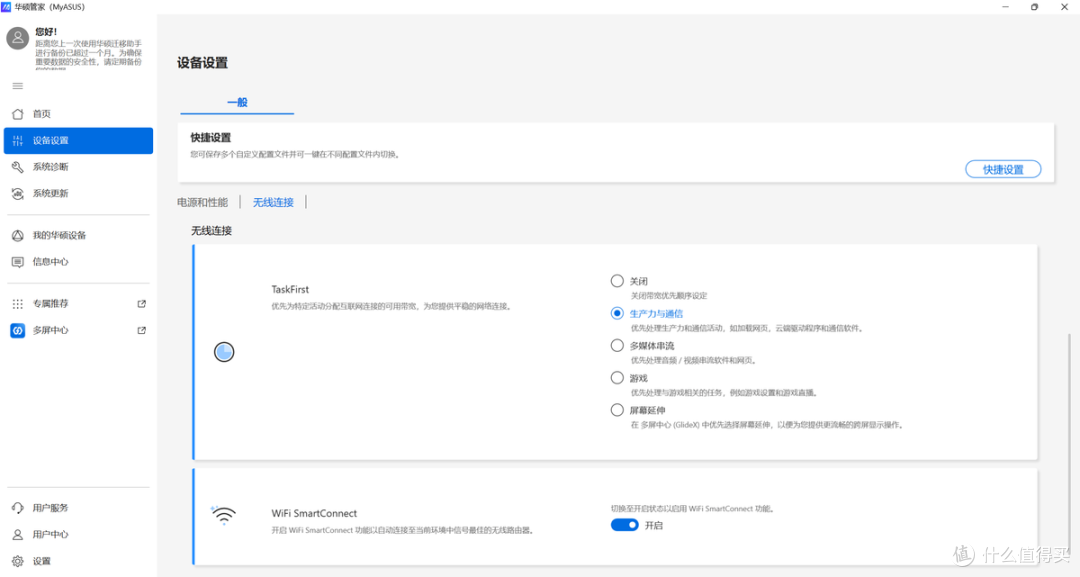Select the 多媒体串流 radio option
This screenshot has width=1080, height=577.
click(x=617, y=346)
